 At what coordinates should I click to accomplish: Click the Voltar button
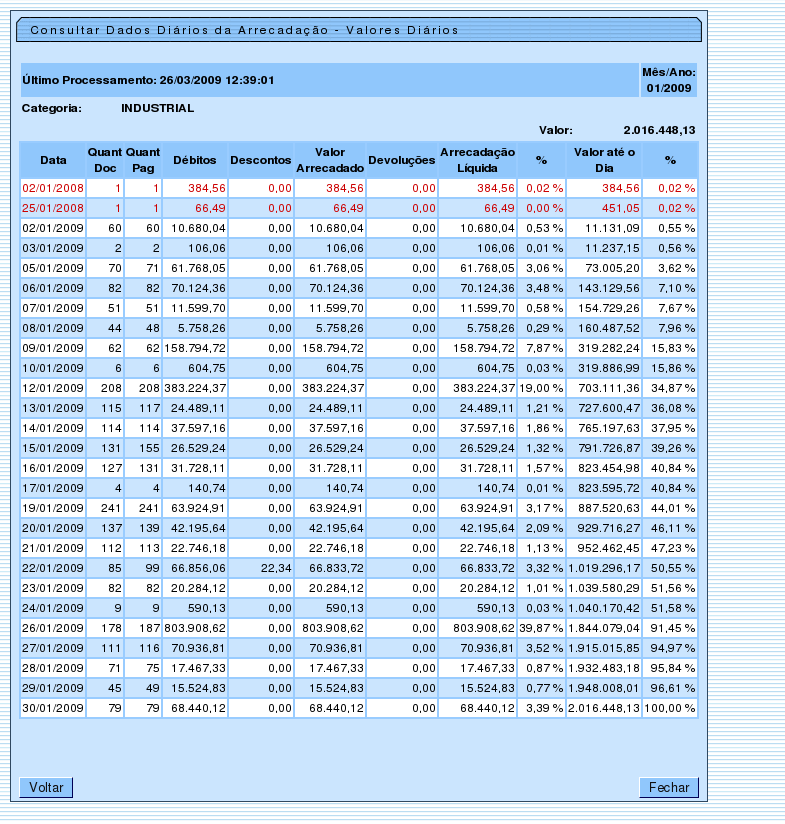click(46, 787)
